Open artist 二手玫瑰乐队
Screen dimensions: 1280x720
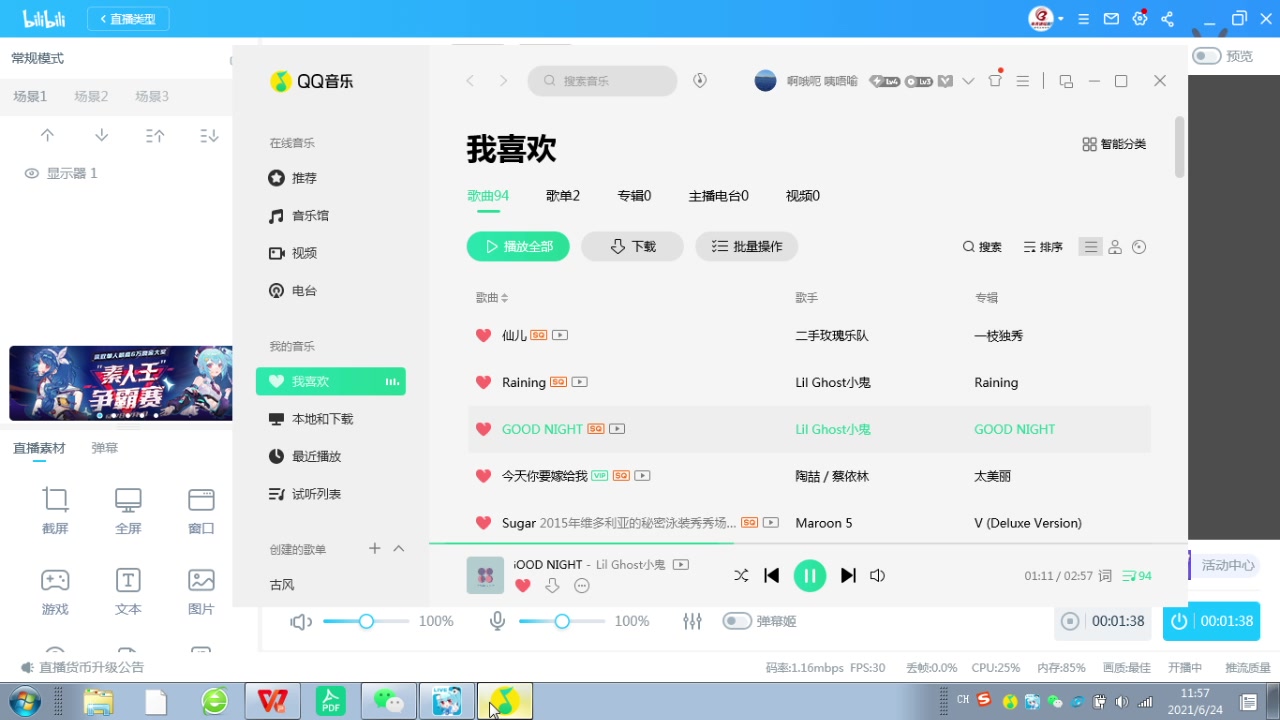(832, 336)
